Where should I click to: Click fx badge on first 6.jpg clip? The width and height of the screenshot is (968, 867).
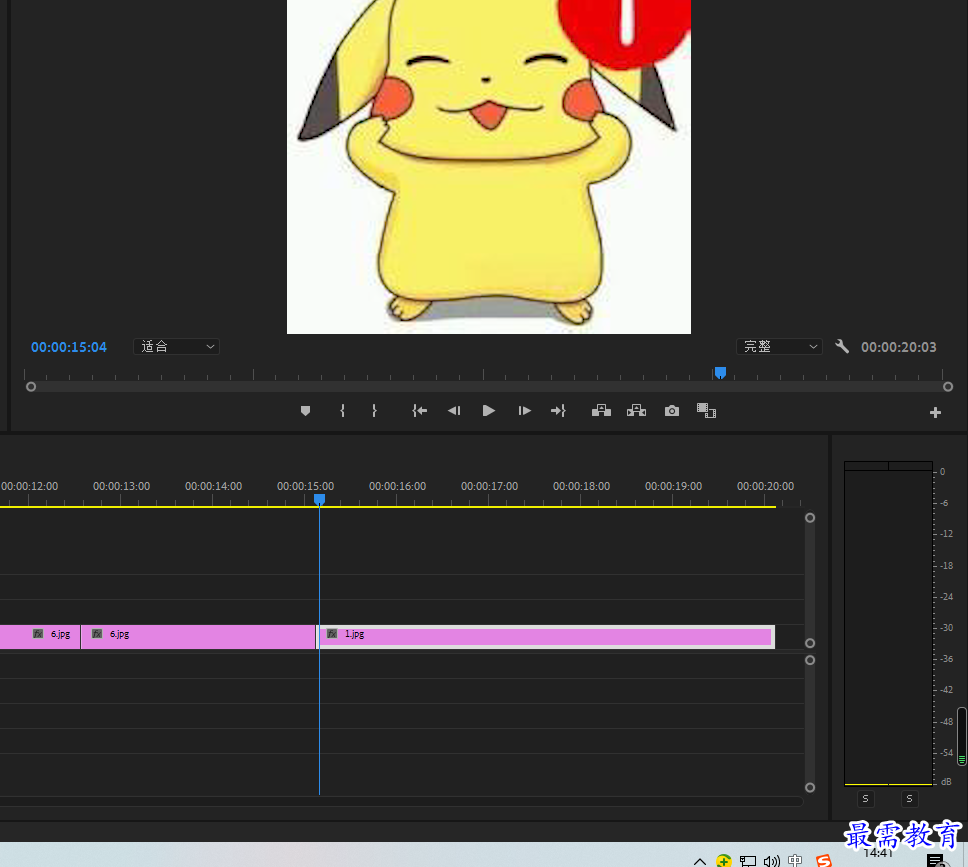[x=38, y=634]
